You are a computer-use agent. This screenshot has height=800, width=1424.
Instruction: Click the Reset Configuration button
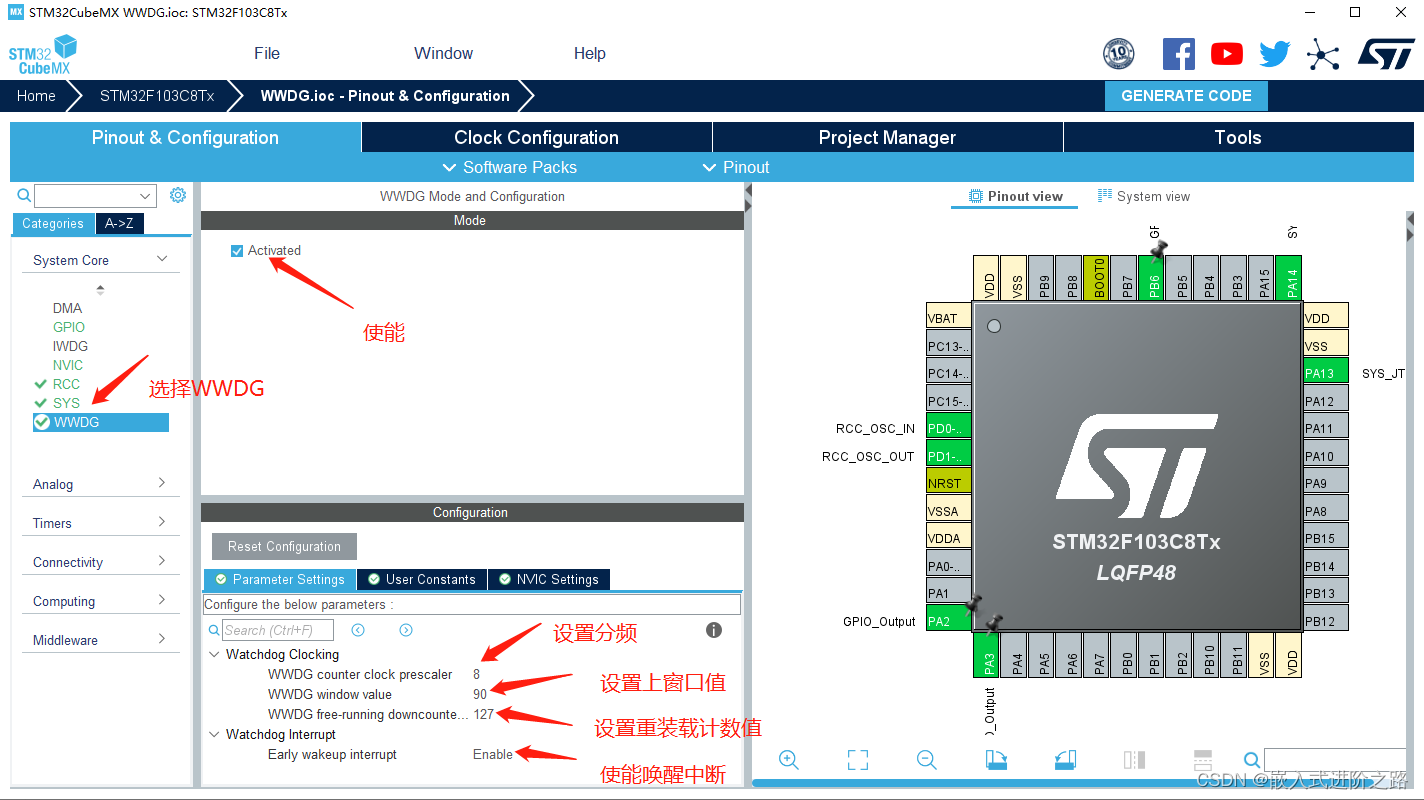(x=284, y=546)
